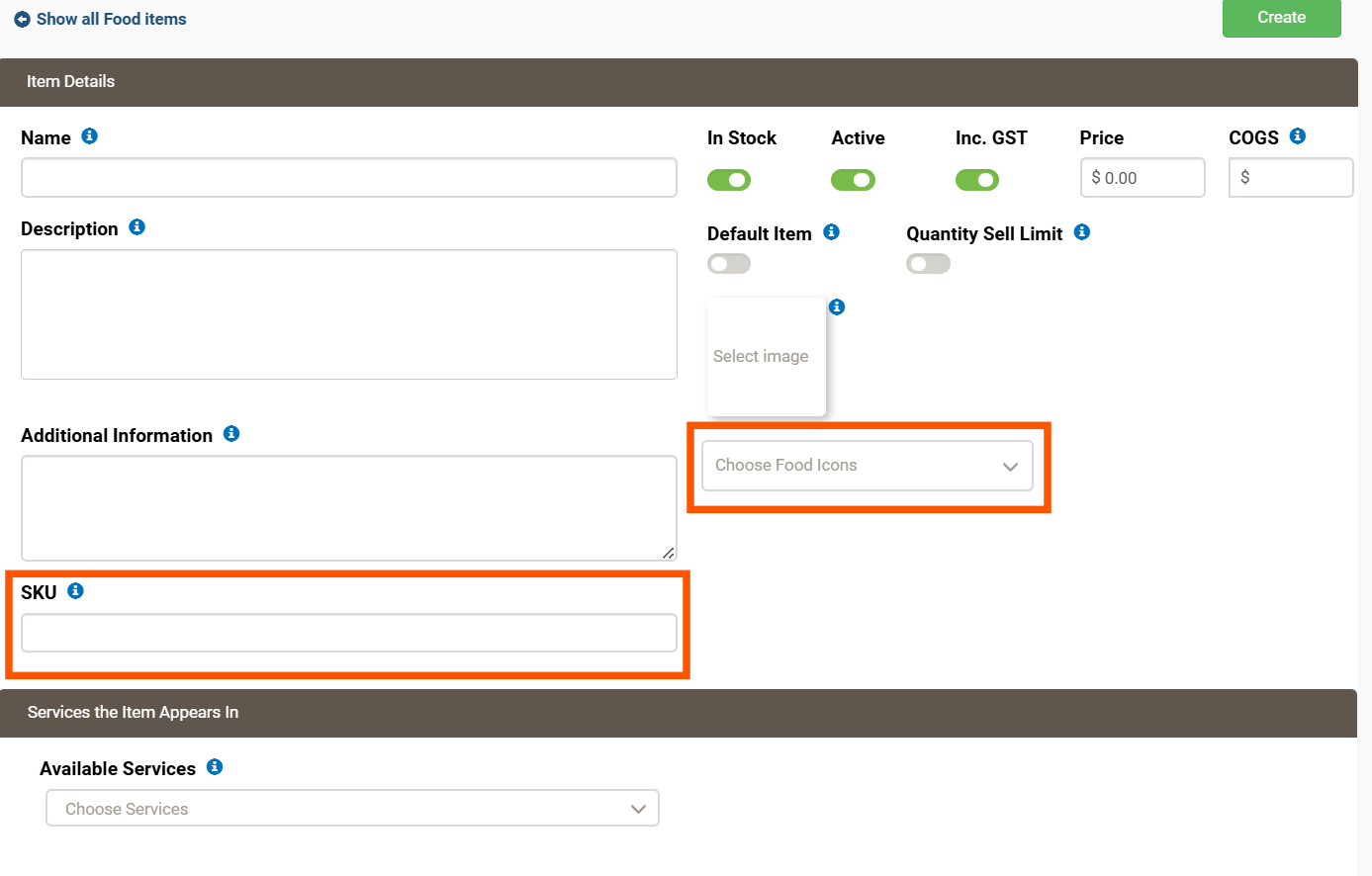Click the Create button
The height and width of the screenshot is (876, 1372).
[1282, 18]
